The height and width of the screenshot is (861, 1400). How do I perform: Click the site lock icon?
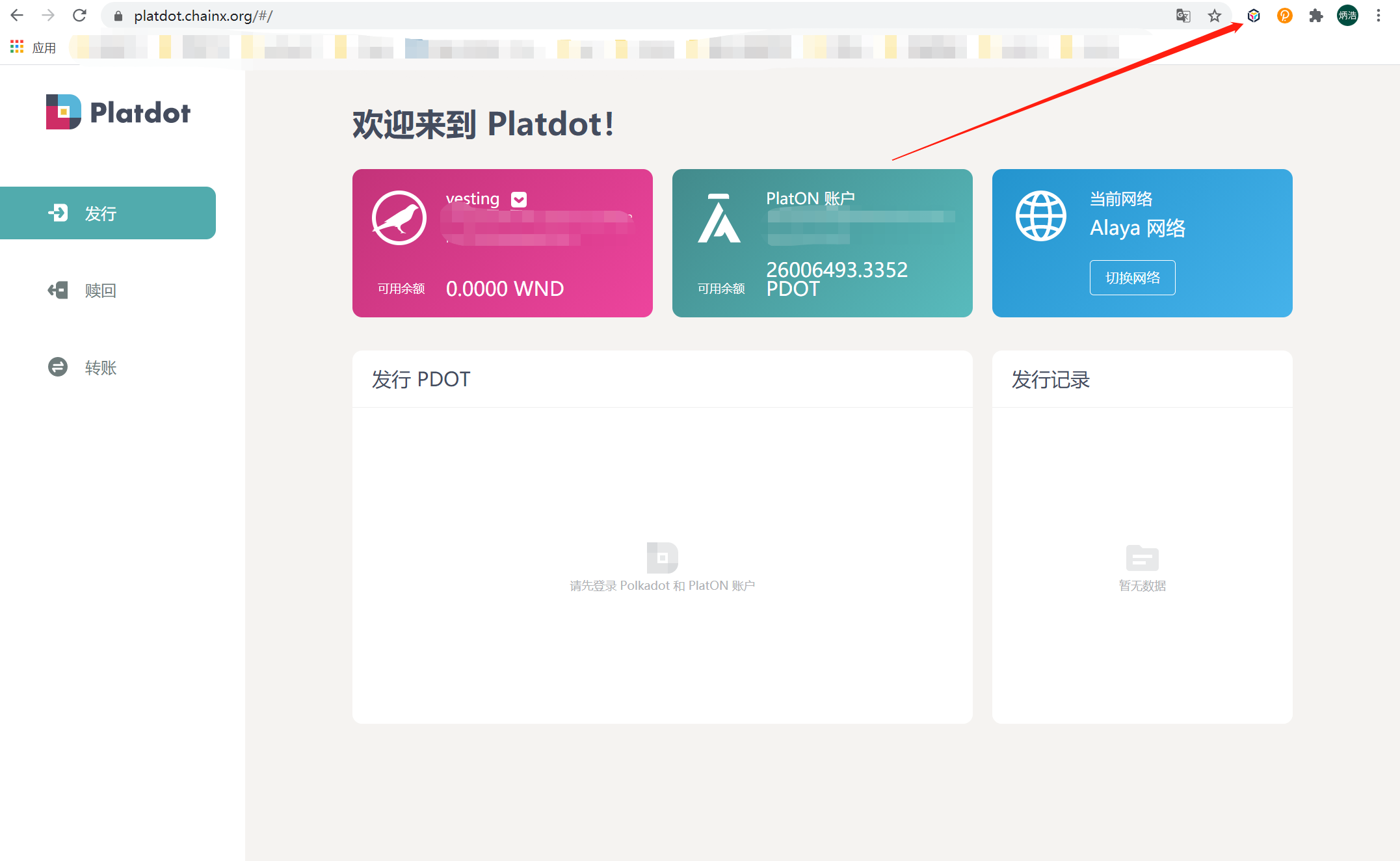pyautogui.click(x=118, y=16)
